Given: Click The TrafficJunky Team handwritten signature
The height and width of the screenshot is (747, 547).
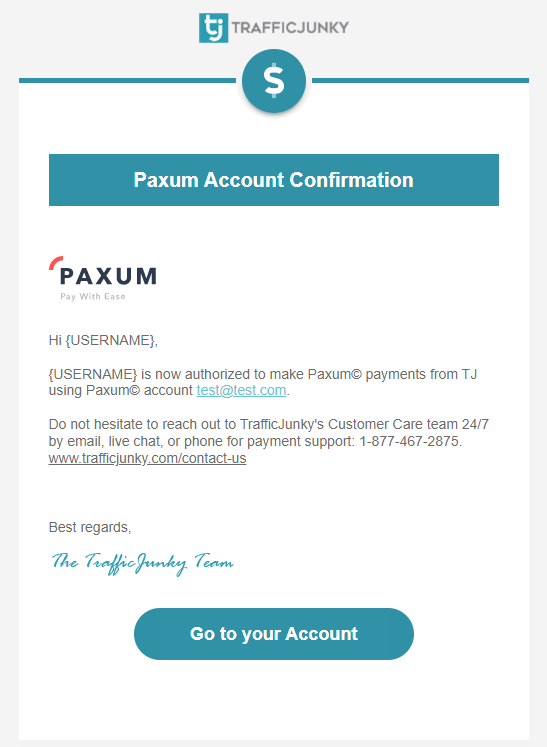Looking at the screenshot, I should 142,563.
